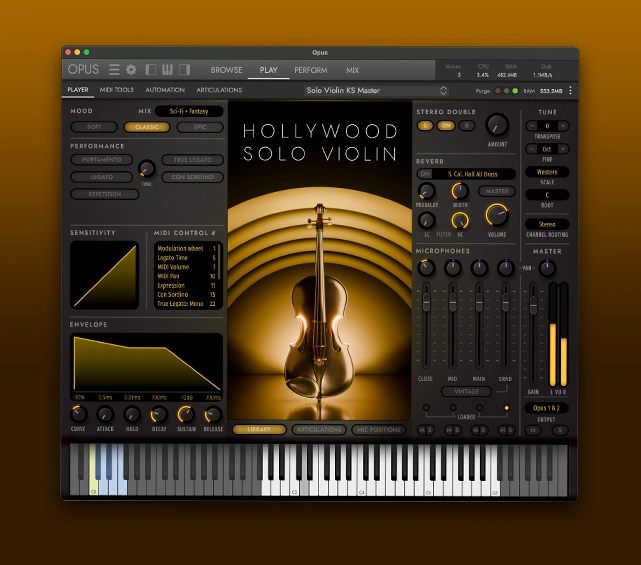Click the Reverb Predelay knob
641x565 pixels.
(x=426, y=191)
